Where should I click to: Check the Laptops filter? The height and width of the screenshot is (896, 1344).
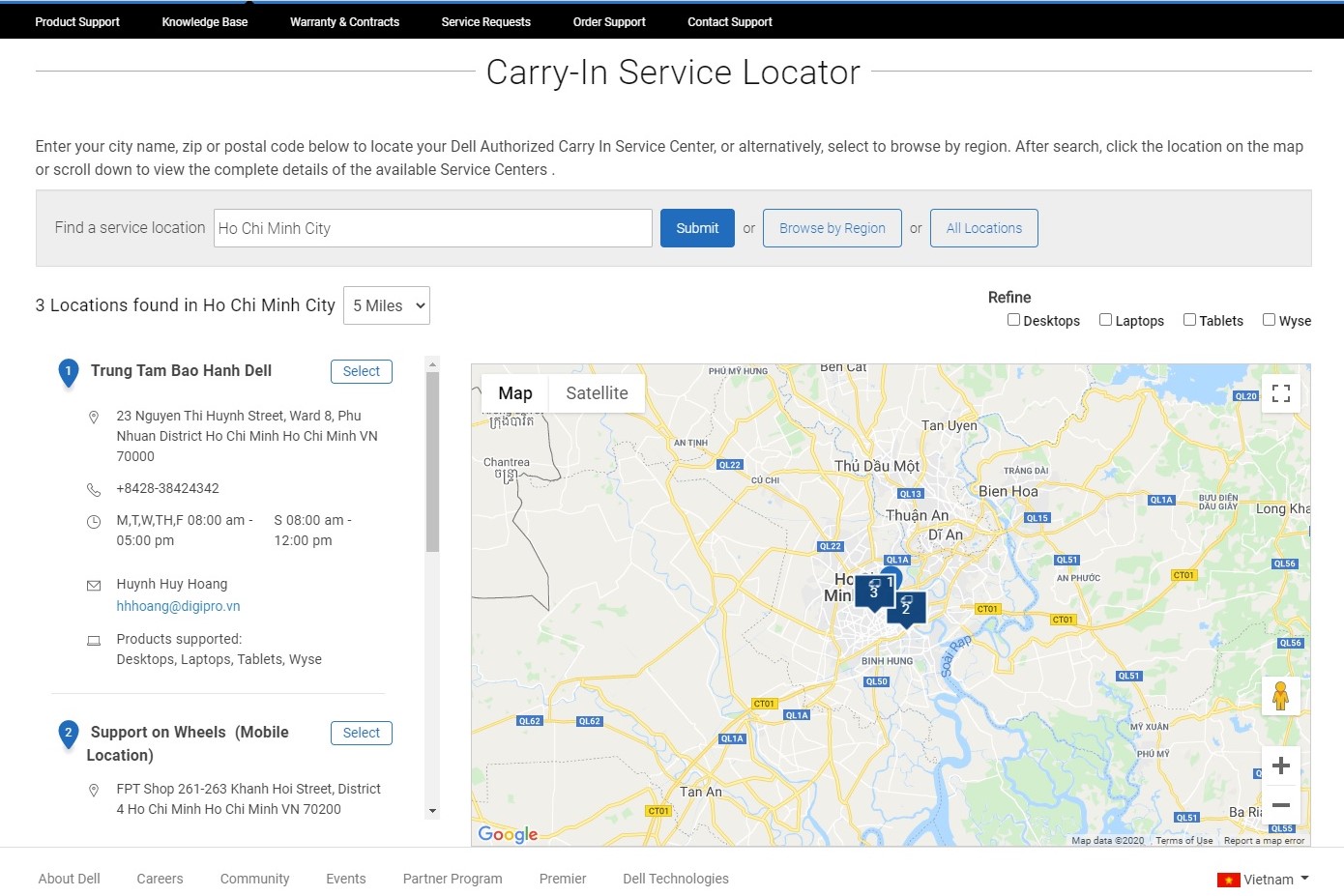[1105, 320]
